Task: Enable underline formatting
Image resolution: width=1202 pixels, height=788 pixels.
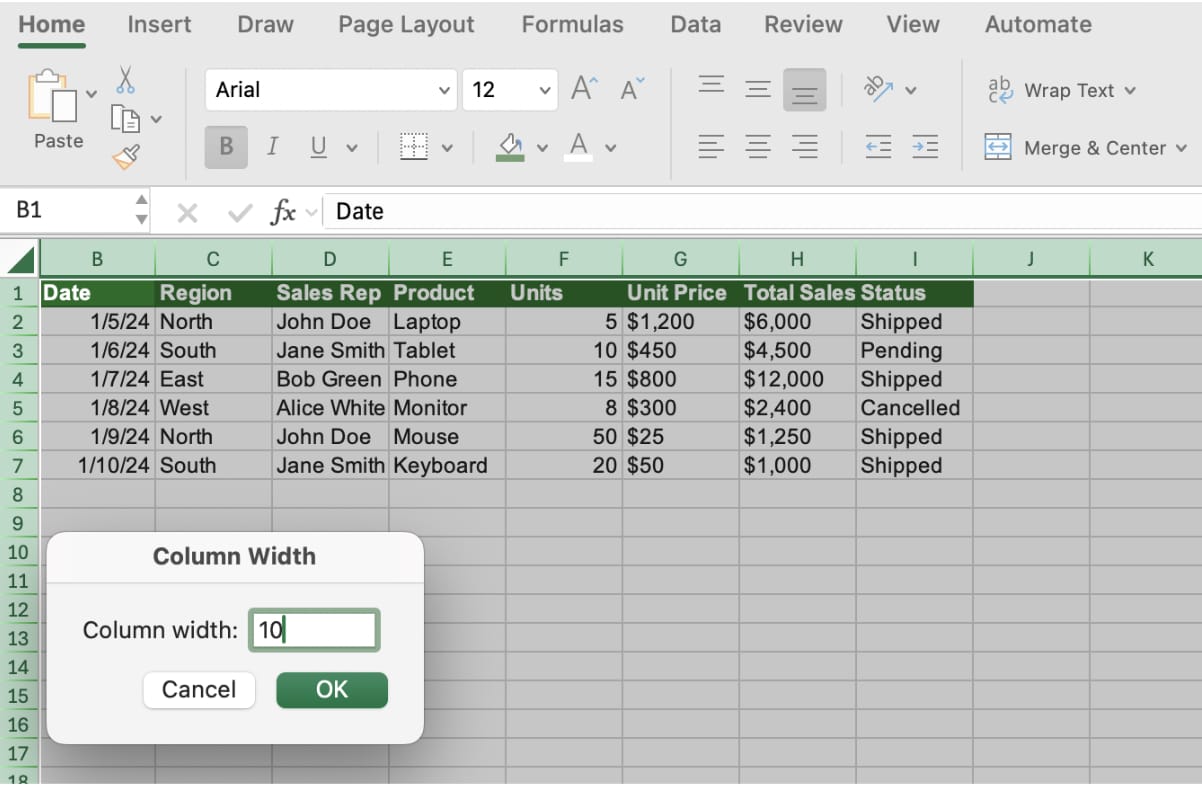Action: click(316, 147)
